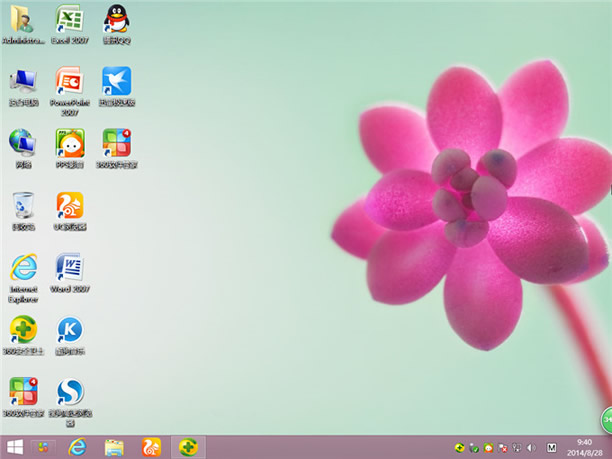Launch the Word 2007 desktop shortcut
The image size is (612, 459).
69,268
